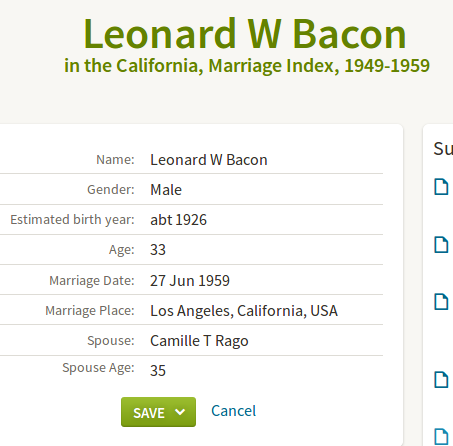Click the estimated birth year abt 1926

tap(178, 220)
